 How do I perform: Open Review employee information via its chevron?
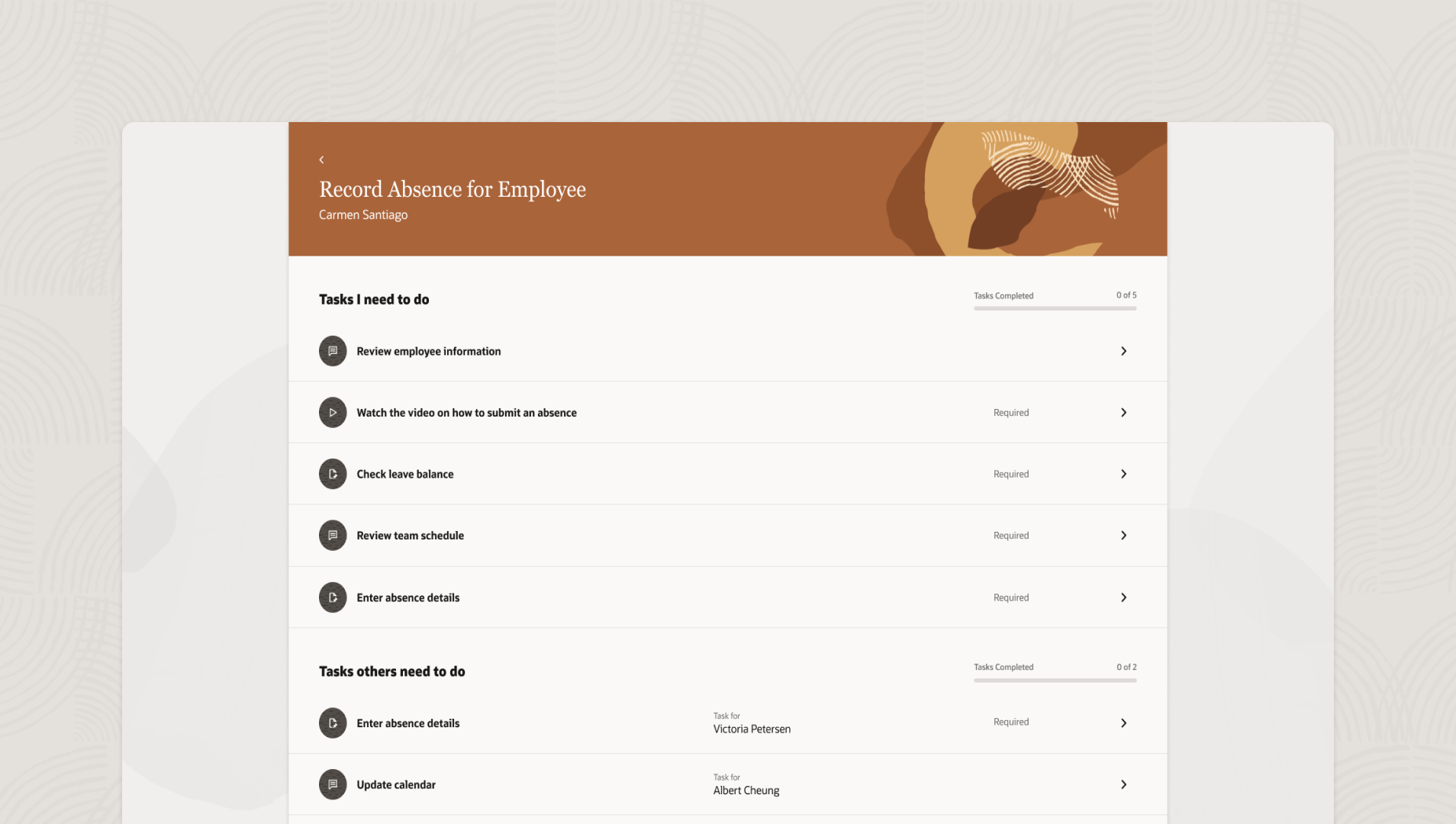[1123, 351]
